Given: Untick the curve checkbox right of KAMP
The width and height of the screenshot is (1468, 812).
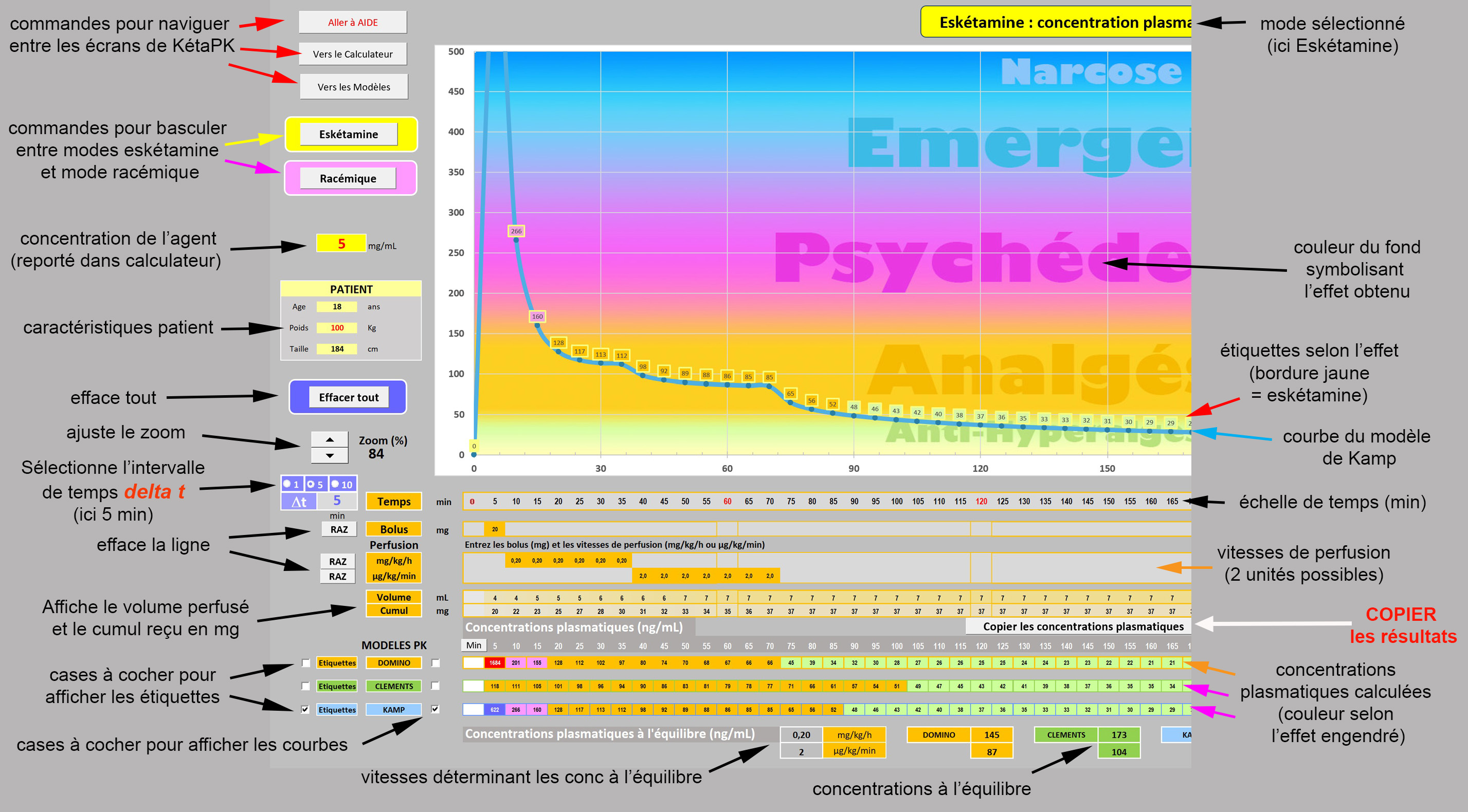Looking at the screenshot, I should (x=436, y=709).
